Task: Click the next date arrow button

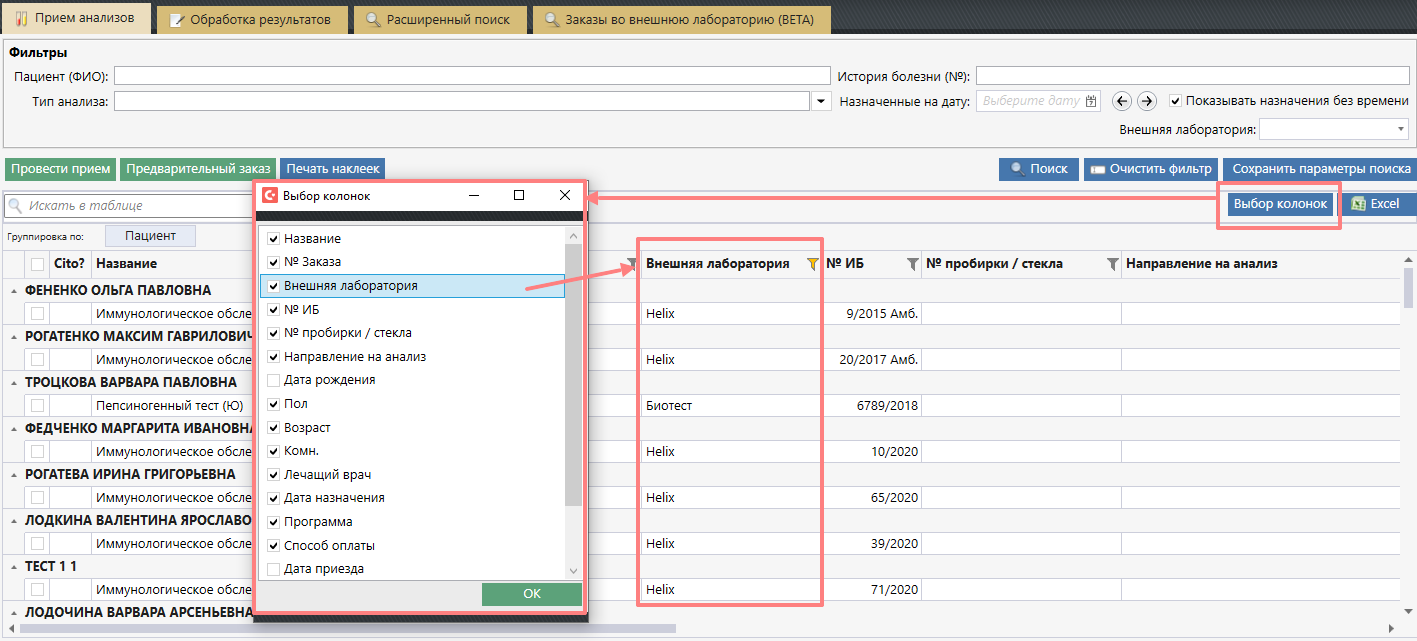Action: click(x=1147, y=101)
